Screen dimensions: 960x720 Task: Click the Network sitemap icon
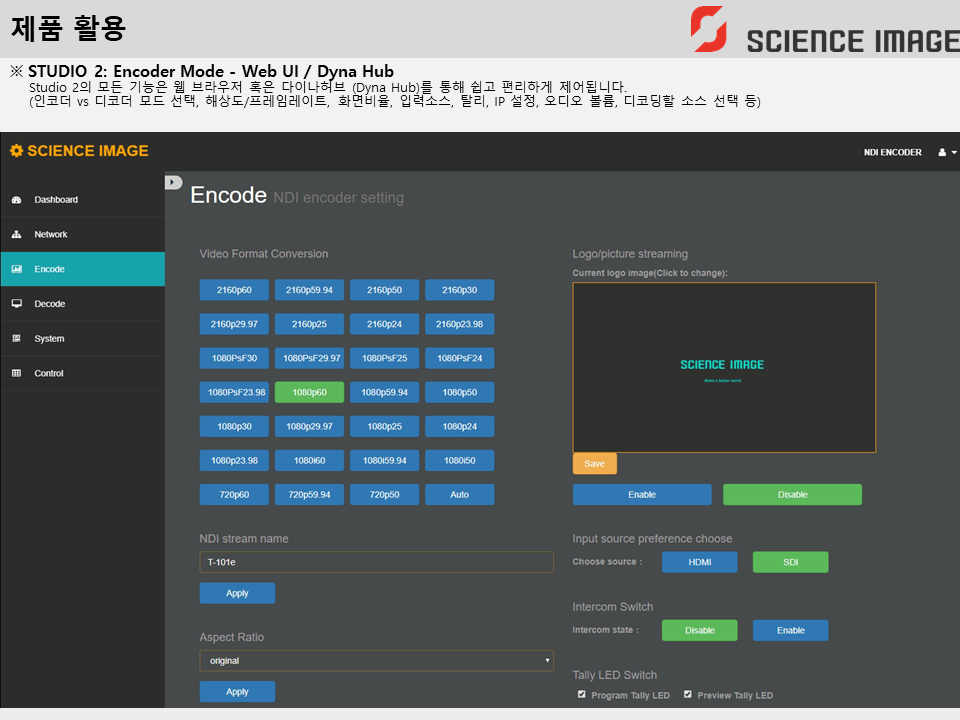(x=17, y=234)
